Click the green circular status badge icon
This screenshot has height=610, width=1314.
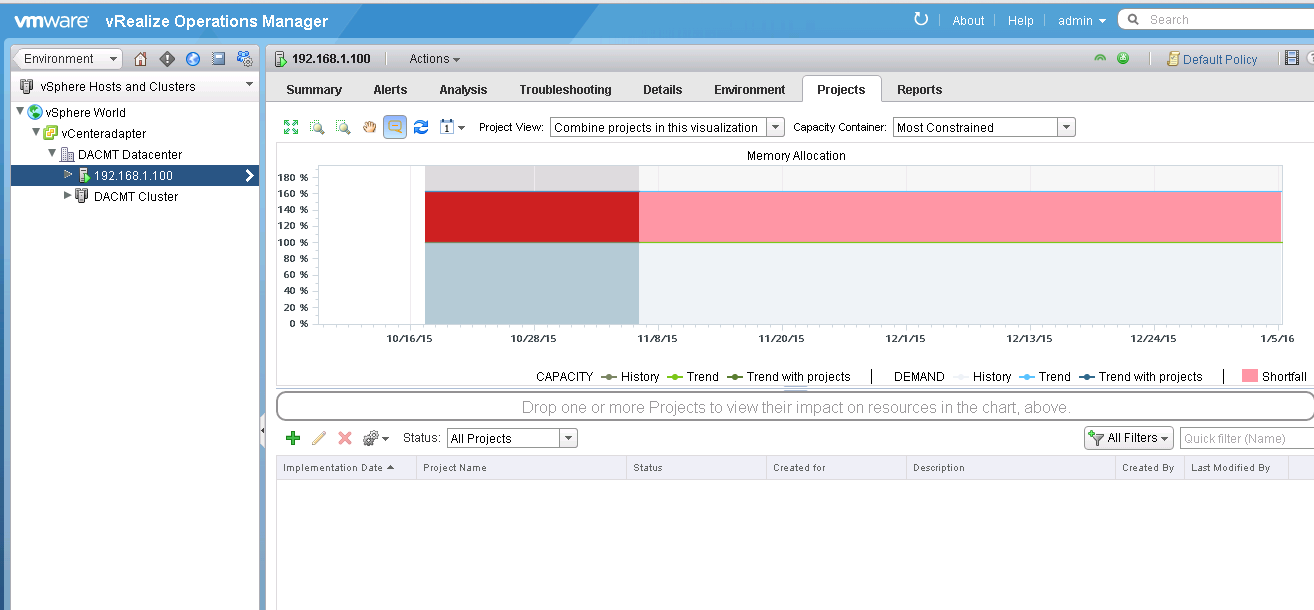point(1123,58)
